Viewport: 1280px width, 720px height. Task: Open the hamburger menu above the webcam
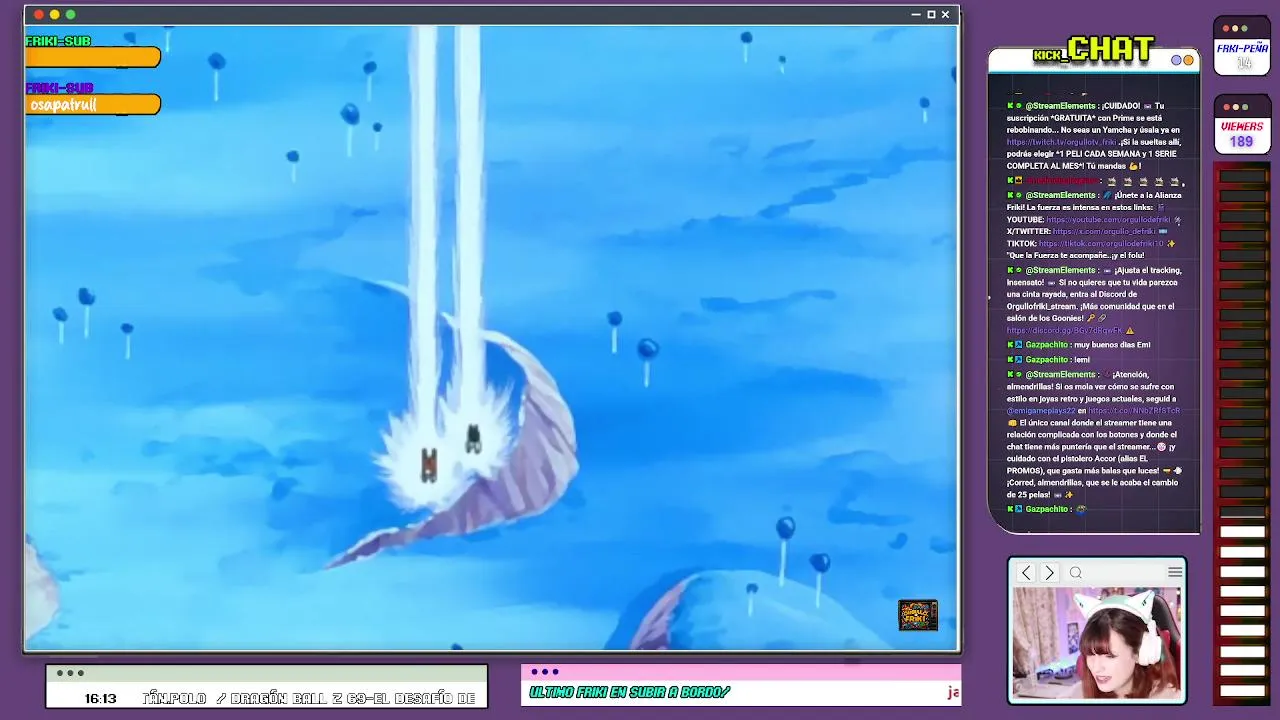point(1175,572)
